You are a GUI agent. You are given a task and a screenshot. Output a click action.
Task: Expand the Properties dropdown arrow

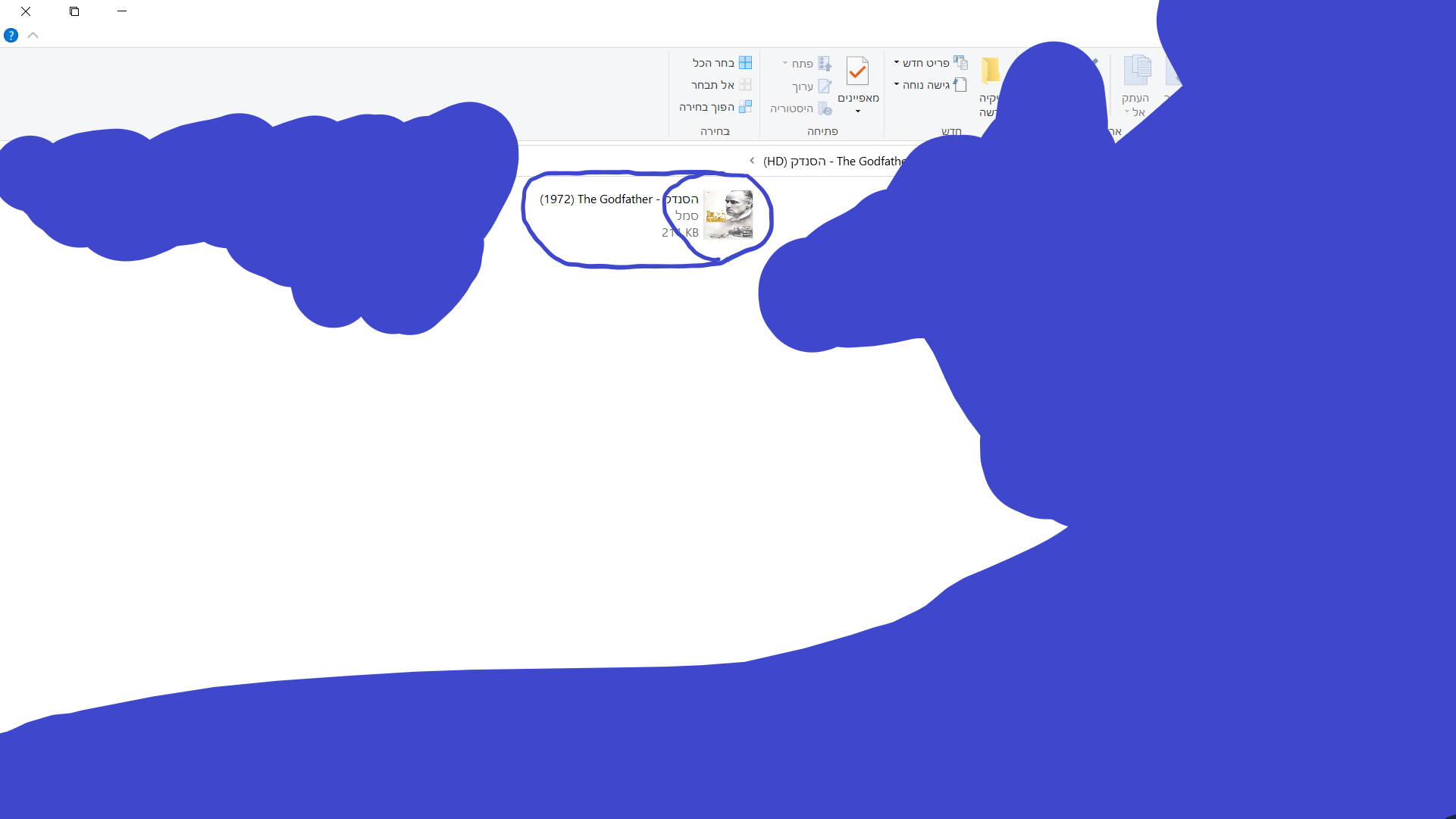(858, 111)
